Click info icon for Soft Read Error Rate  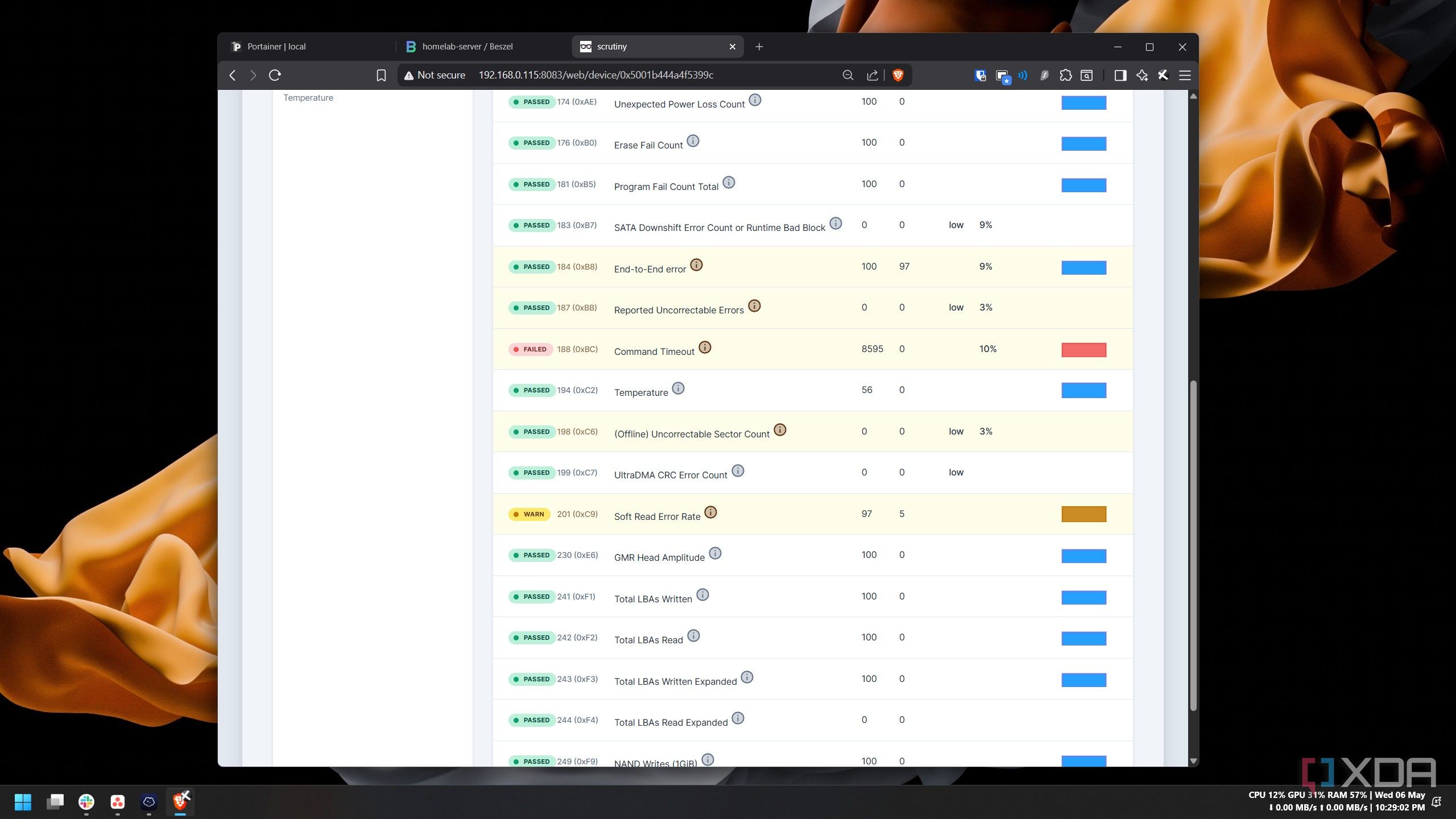pyautogui.click(x=710, y=512)
